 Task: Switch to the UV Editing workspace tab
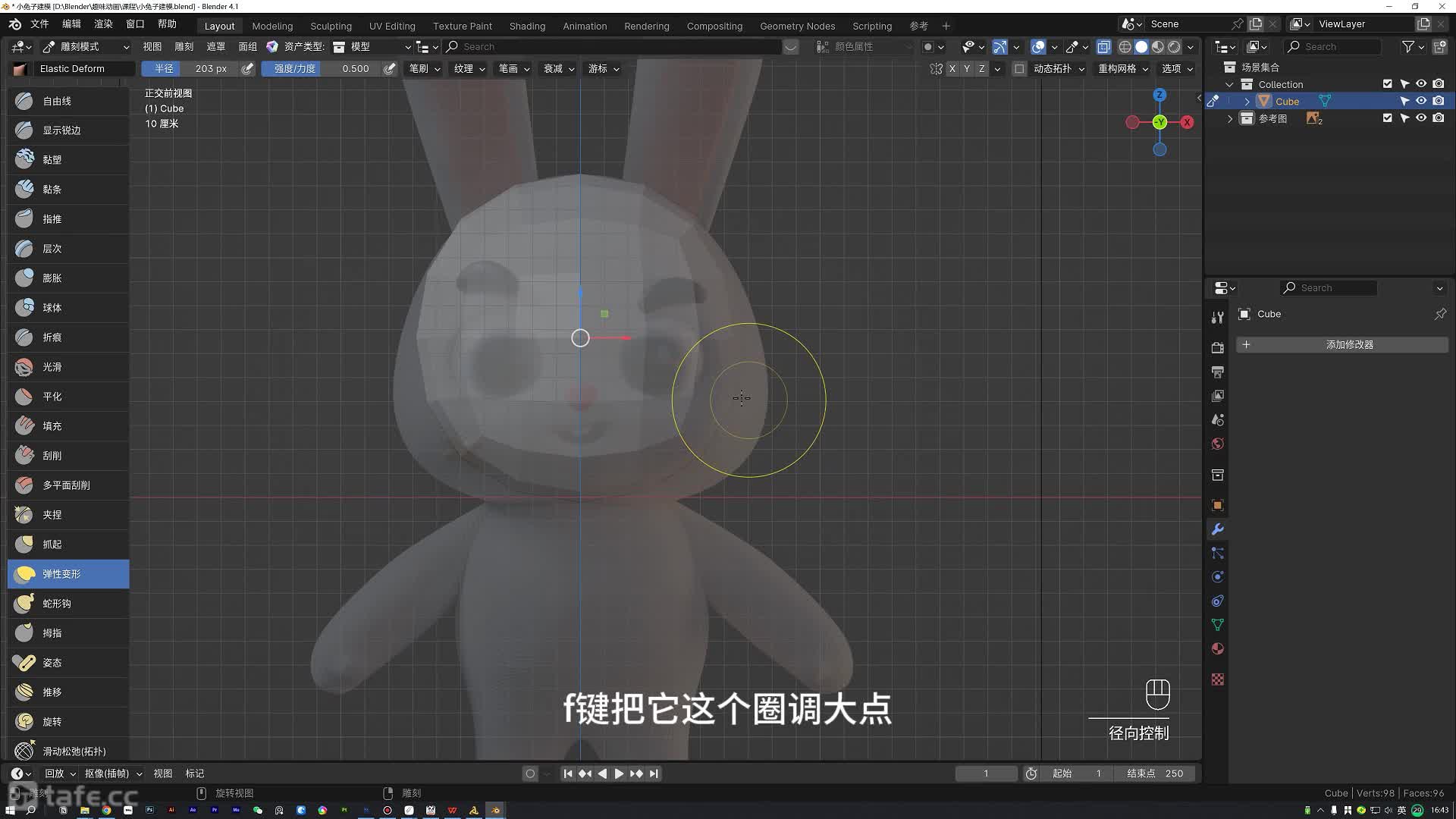[392, 26]
